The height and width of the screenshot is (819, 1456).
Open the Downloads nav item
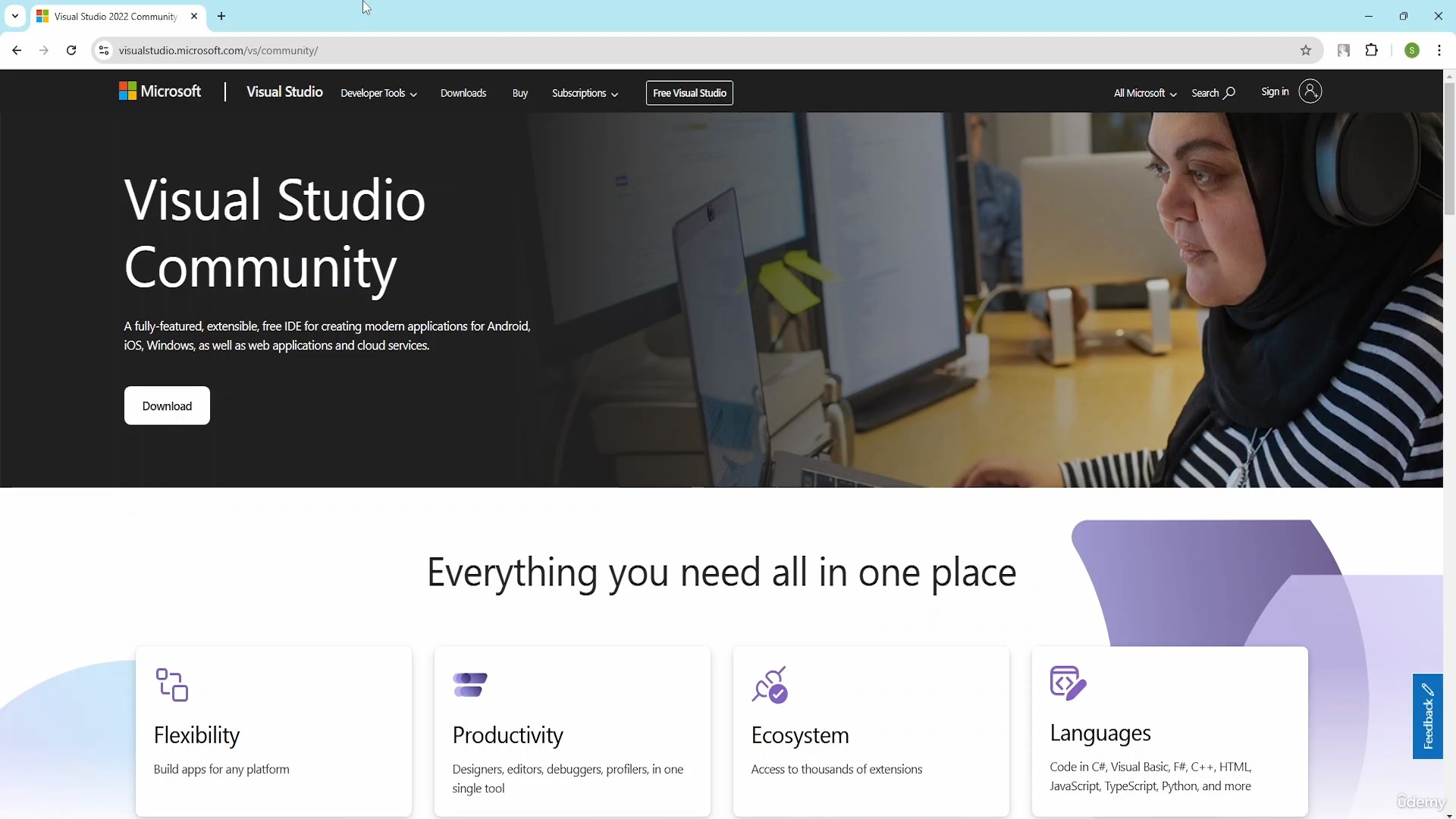tap(463, 93)
